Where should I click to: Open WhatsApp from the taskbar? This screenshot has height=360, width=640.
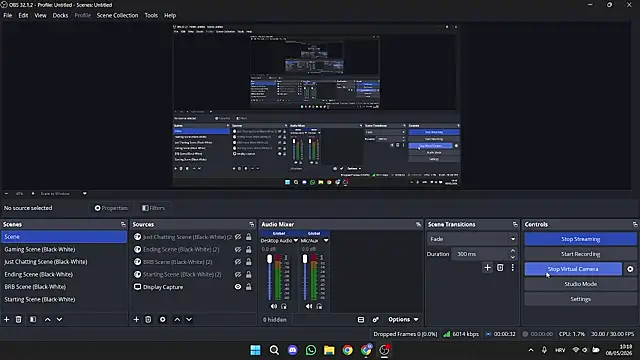pyautogui.click(x=311, y=350)
